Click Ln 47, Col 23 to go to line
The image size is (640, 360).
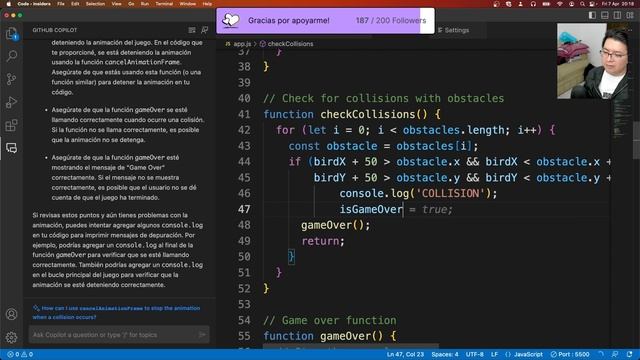click(x=405, y=354)
